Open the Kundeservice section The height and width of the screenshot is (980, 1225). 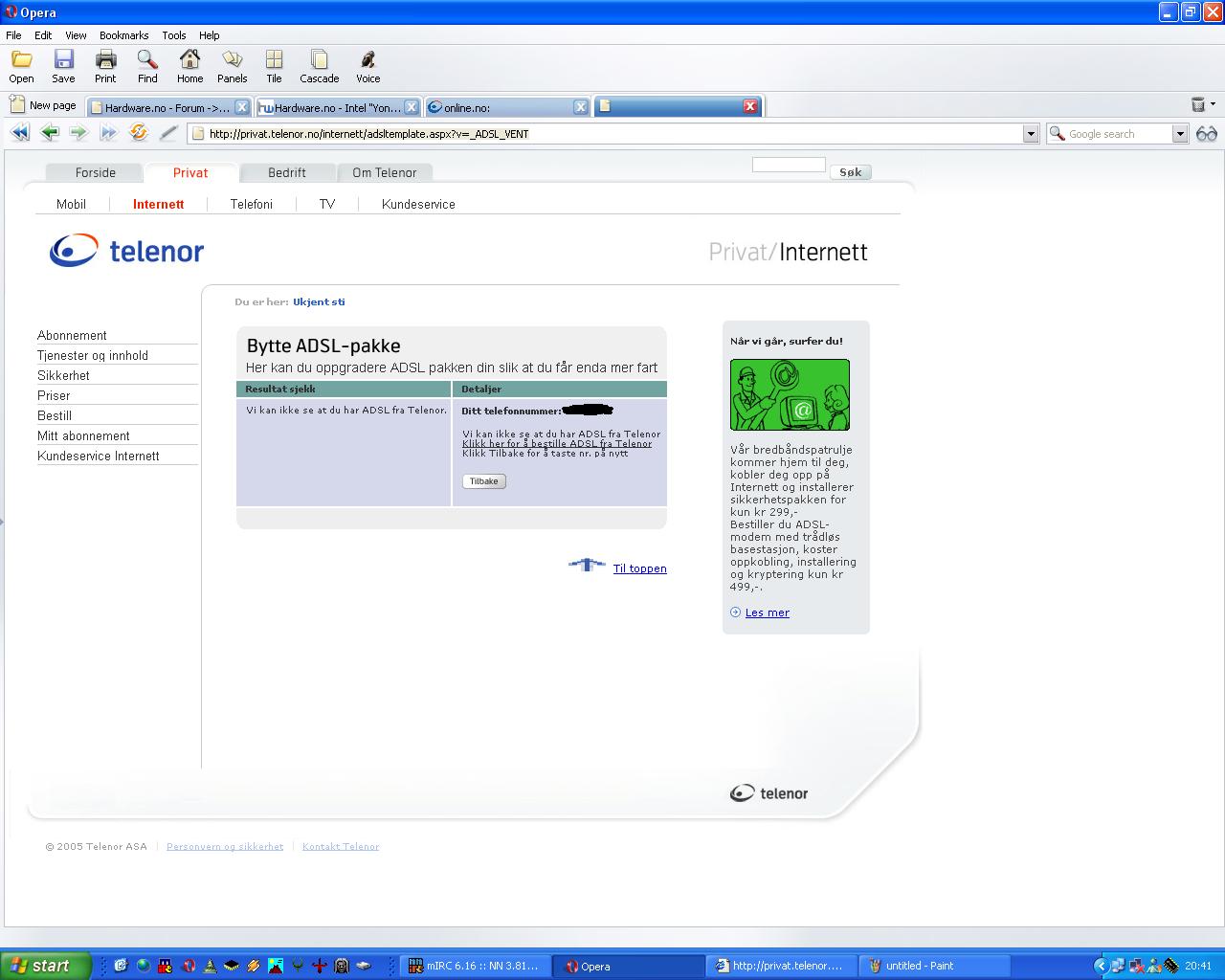(x=418, y=204)
